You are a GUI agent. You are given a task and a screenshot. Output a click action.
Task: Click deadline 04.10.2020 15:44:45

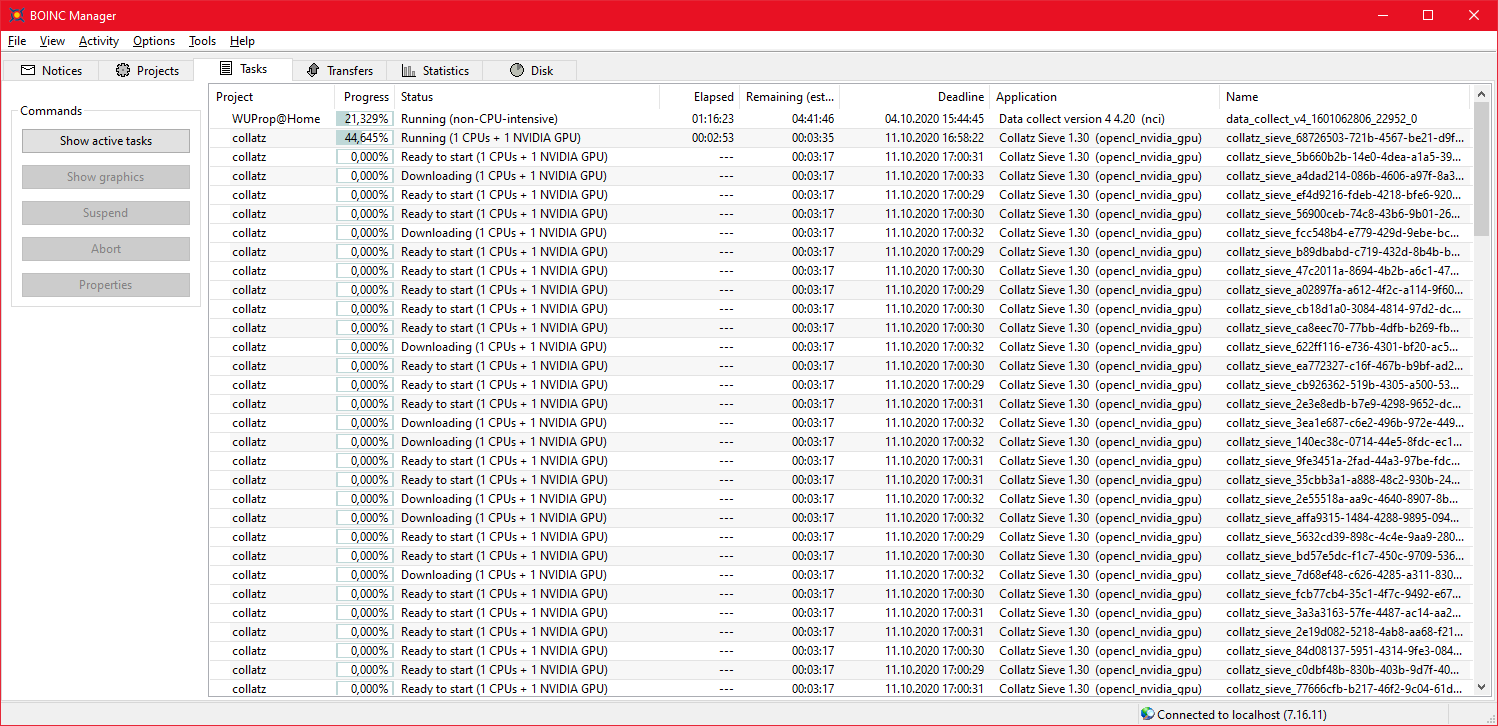pos(934,119)
